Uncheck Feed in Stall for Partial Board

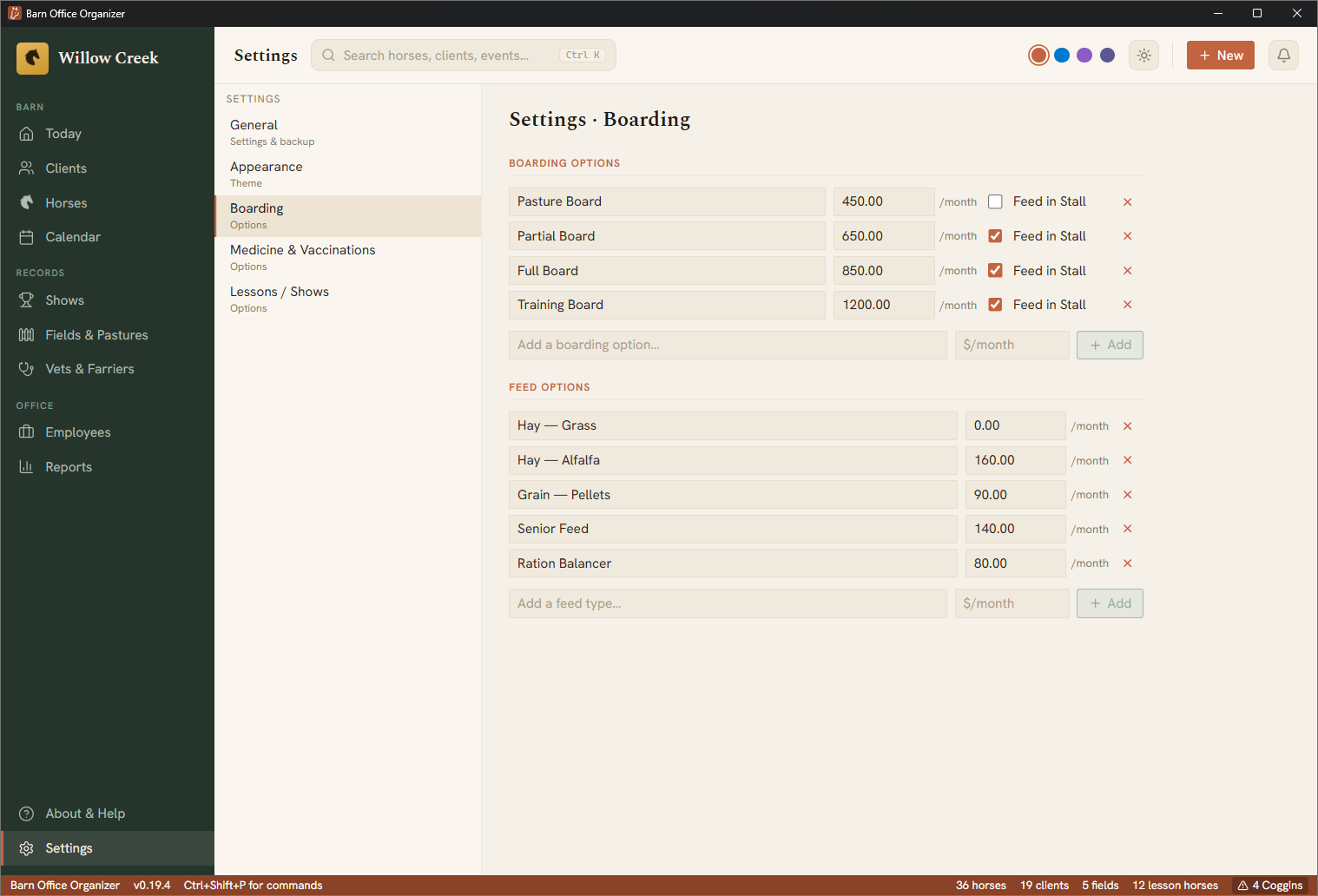pos(995,236)
